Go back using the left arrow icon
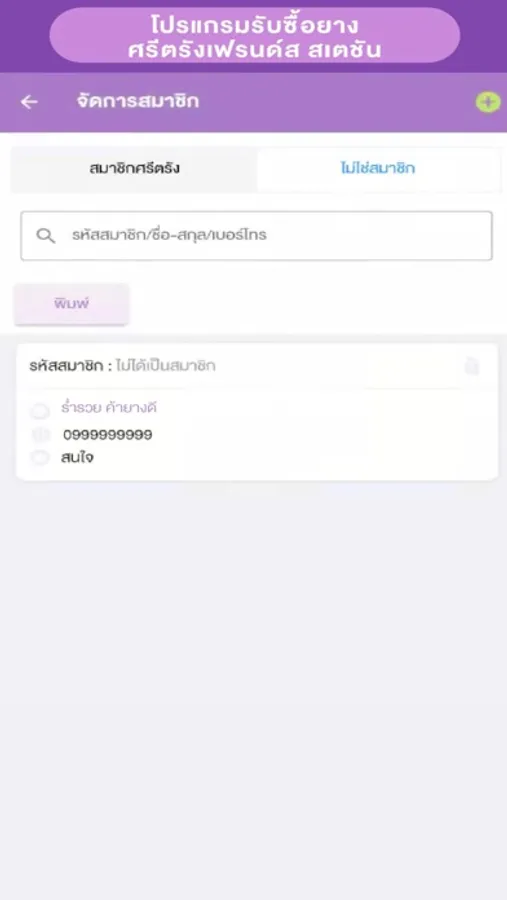This screenshot has width=507, height=900. (29, 102)
